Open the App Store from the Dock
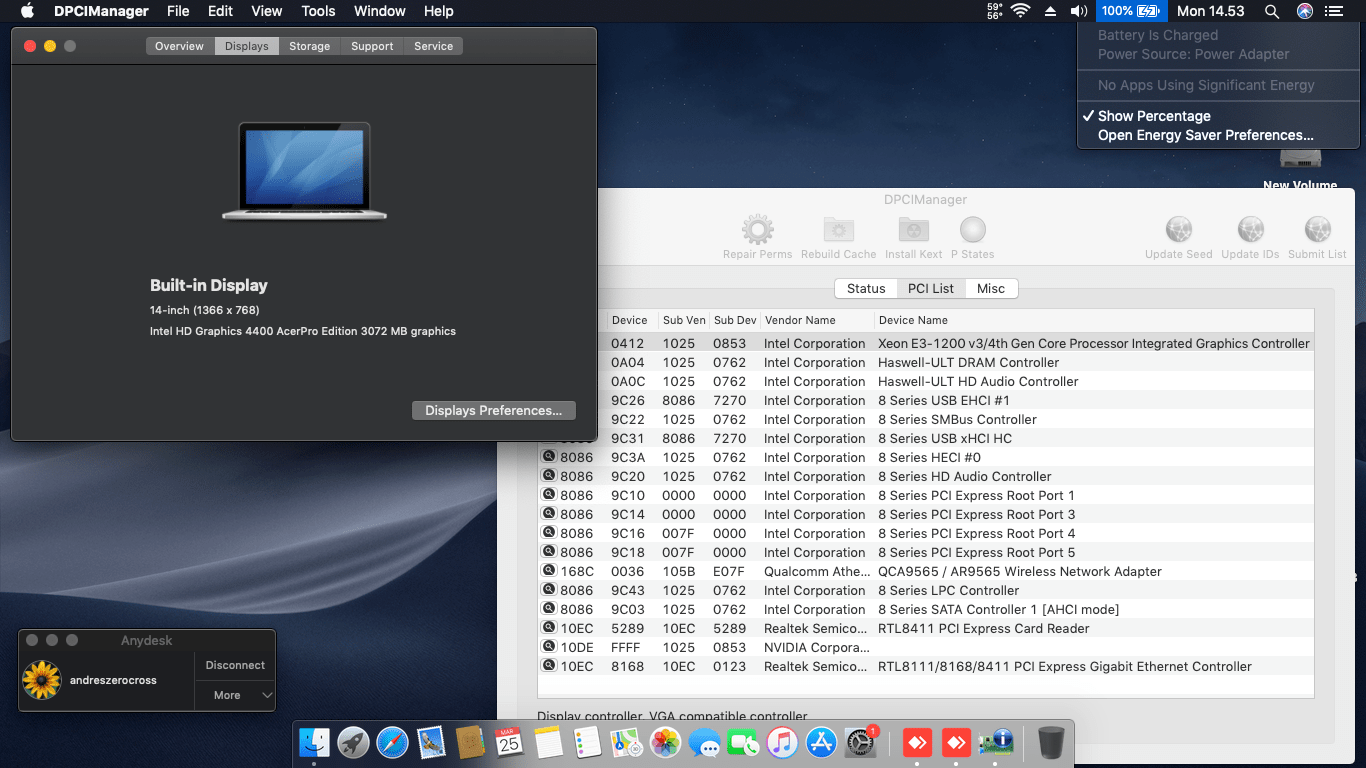The image size is (1366, 768). click(x=821, y=742)
